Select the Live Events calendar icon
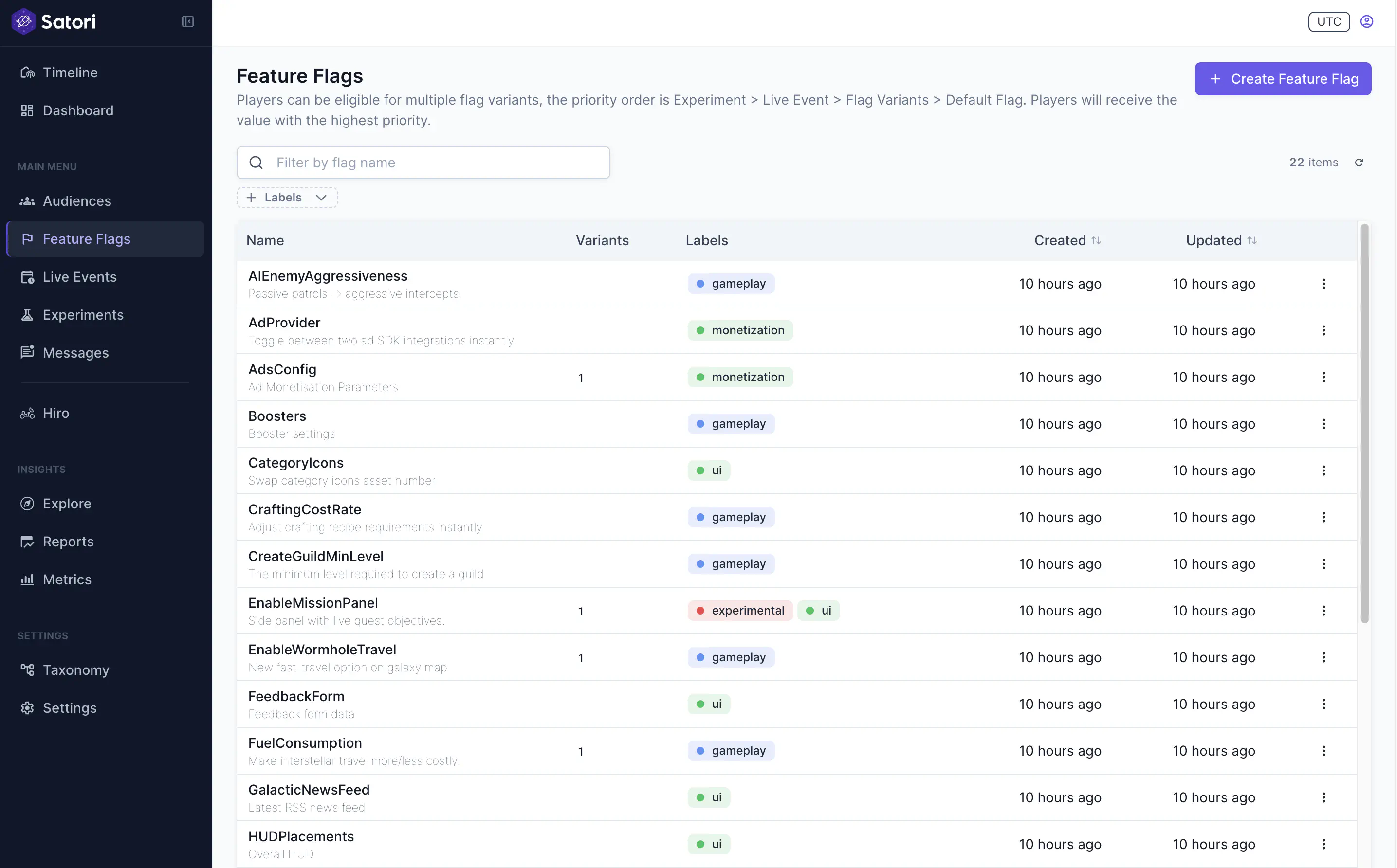 [28, 277]
